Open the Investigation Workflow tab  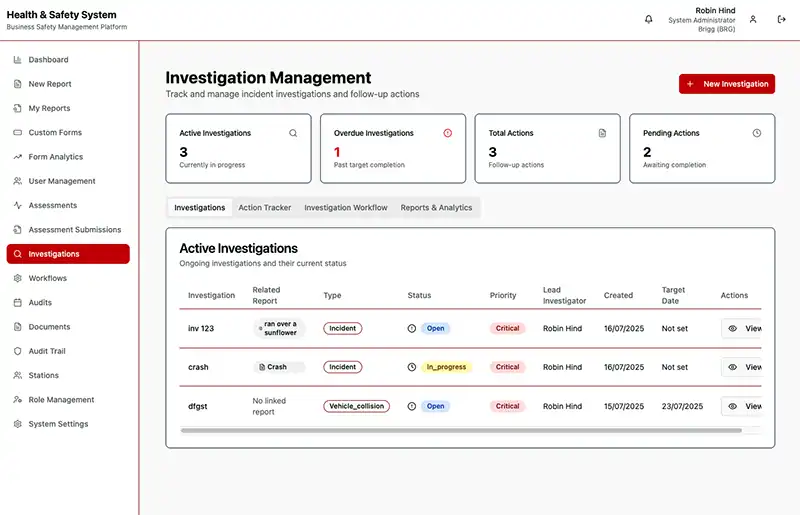346,208
